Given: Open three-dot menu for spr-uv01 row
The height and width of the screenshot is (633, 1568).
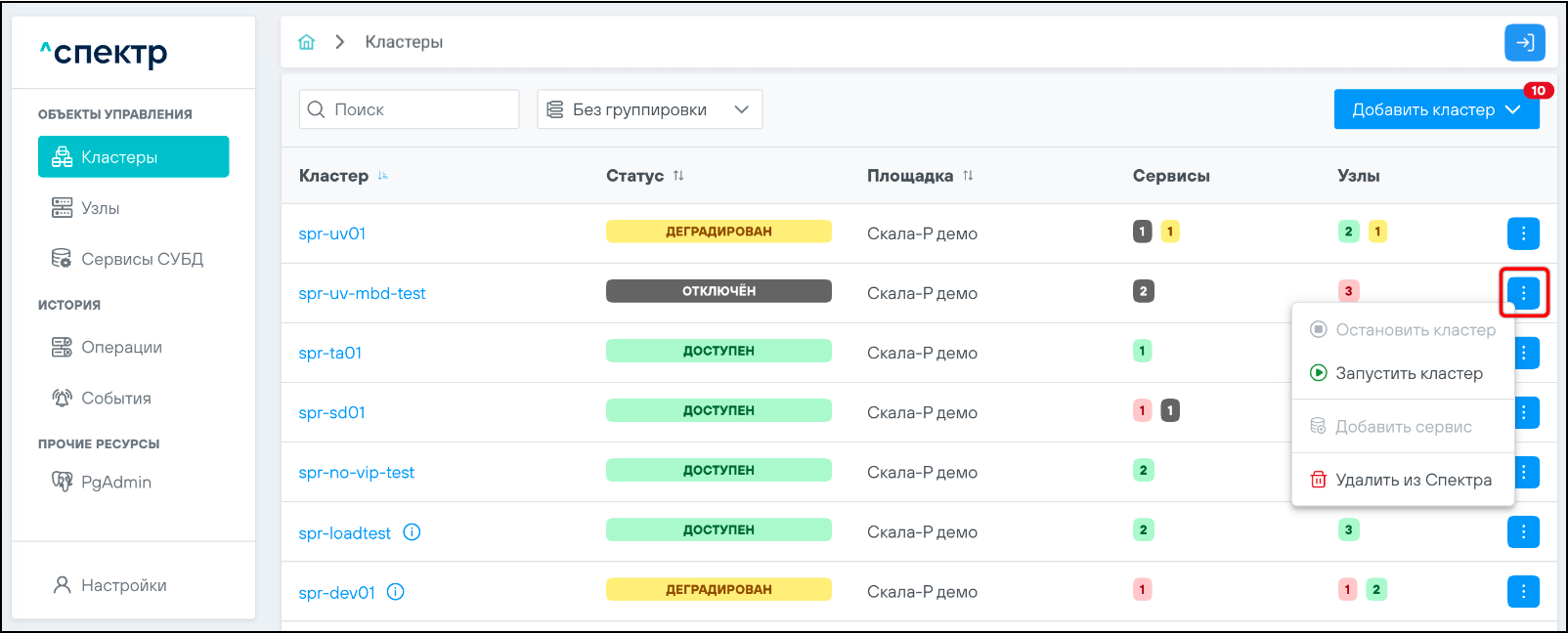Looking at the screenshot, I should [1523, 233].
